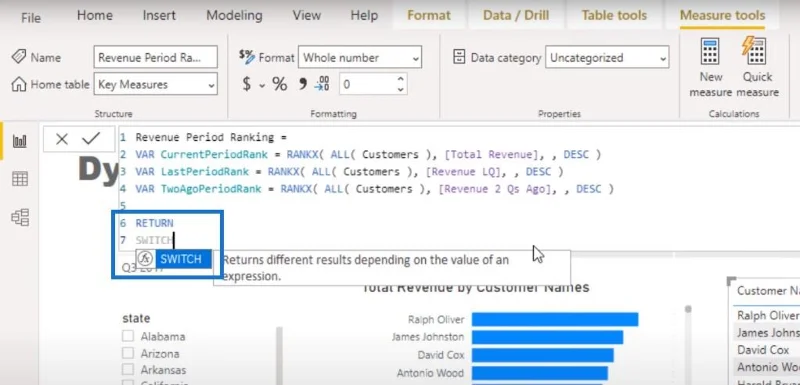800x385 pixels.
Task: Click the decimal places icon
Action: pyautogui.click(x=322, y=84)
